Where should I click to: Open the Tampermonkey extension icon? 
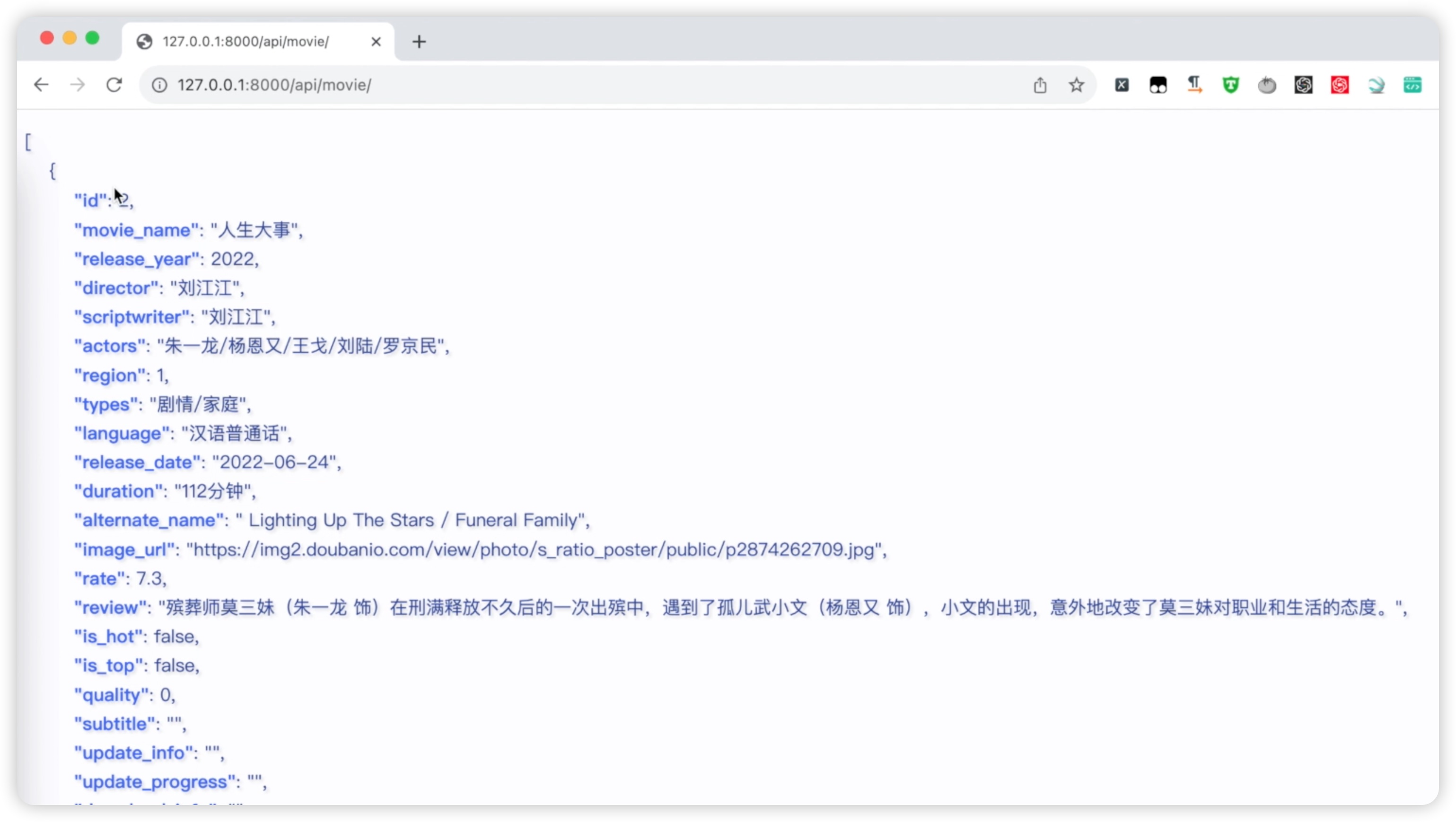1158,85
